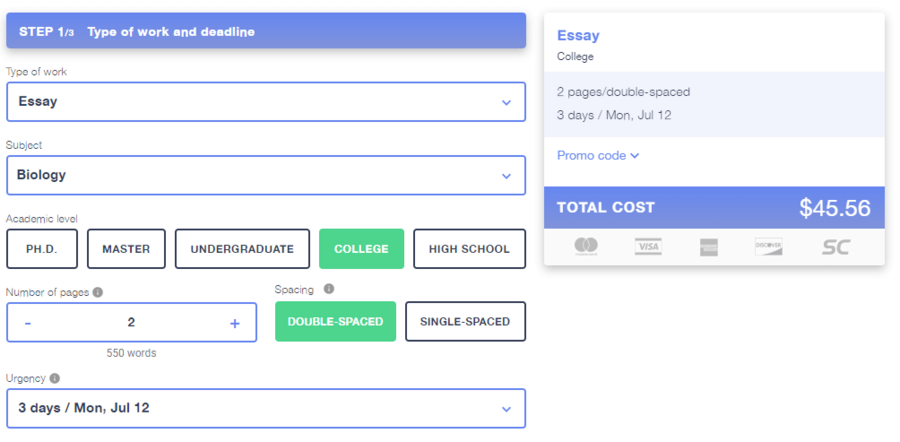900x442 pixels.
Task: Click the Spacing info icon
Action: tap(329, 290)
